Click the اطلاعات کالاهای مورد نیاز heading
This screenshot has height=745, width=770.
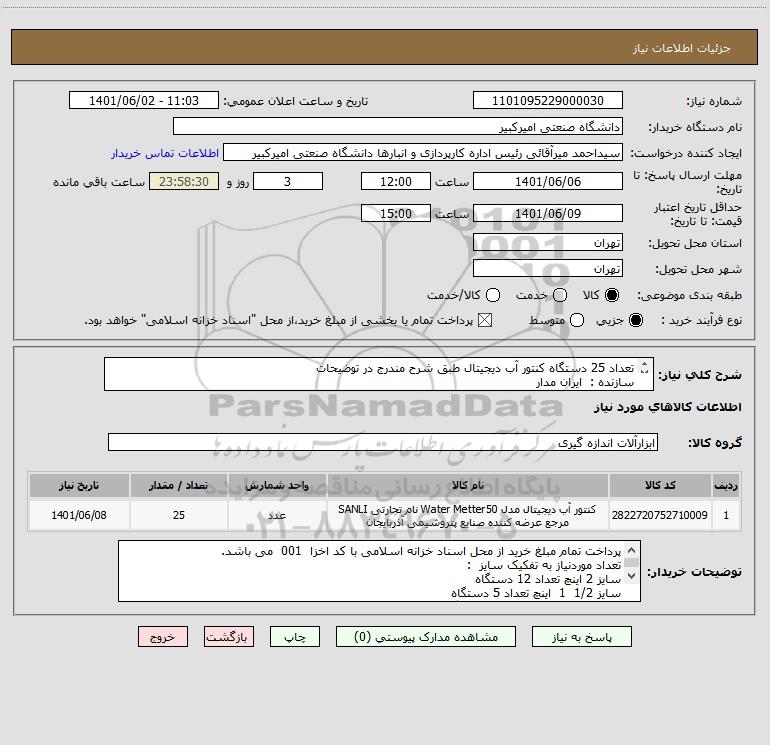pyautogui.click(x=668, y=407)
